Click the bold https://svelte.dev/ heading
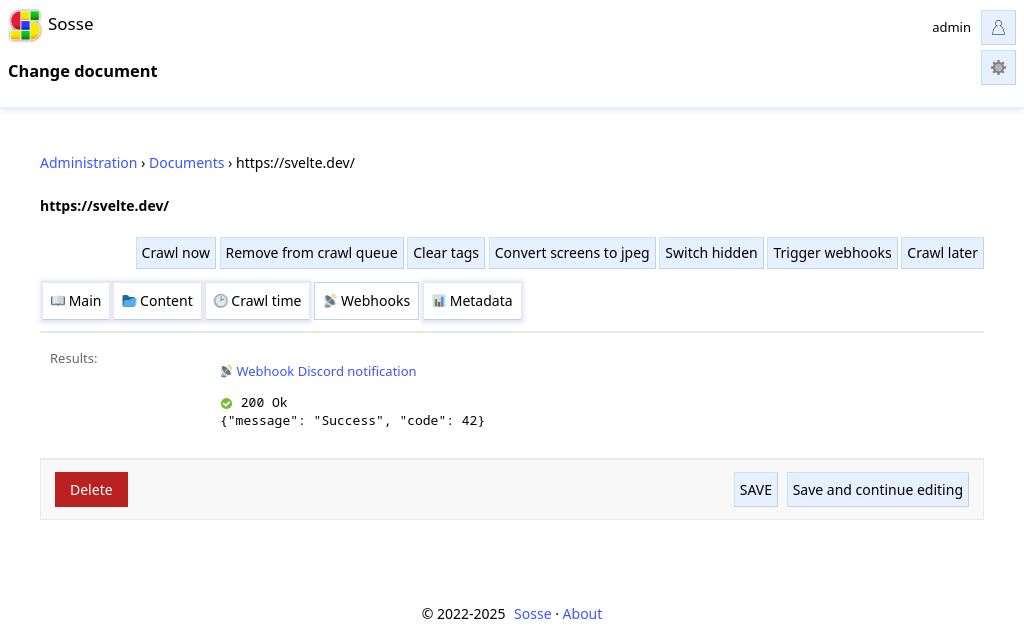The width and height of the screenshot is (1024, 634). click(104, 206)
